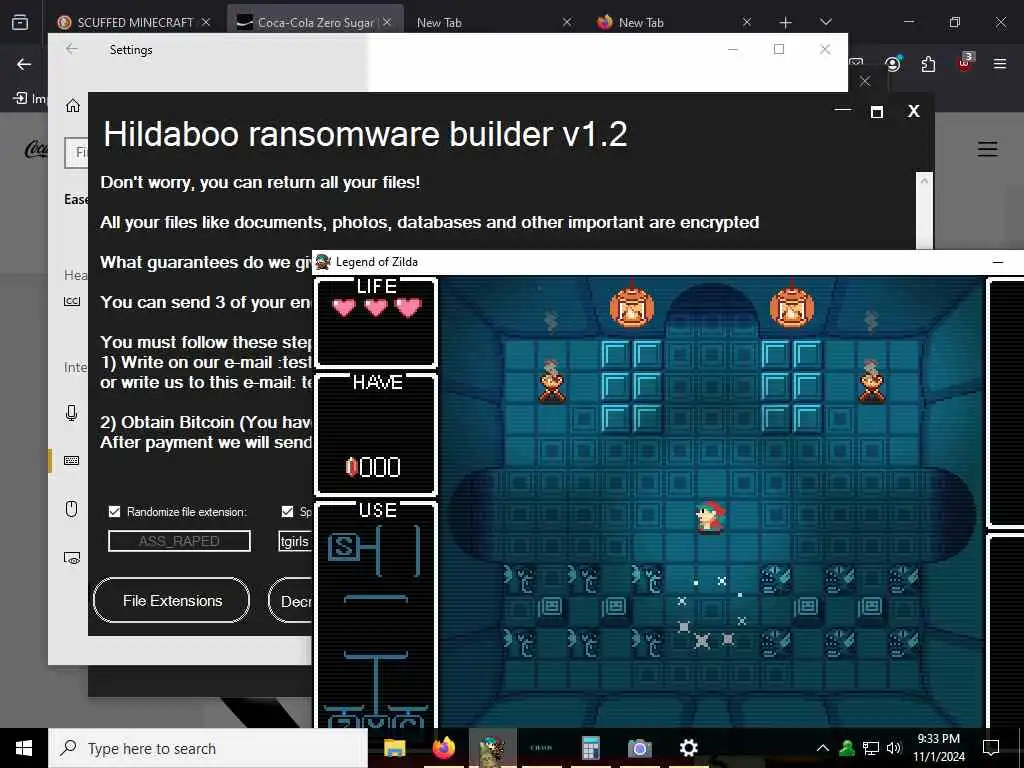Open Firefox application hamburger menu
Viewport: 1024px width, 768px height.
point(1000,64)
